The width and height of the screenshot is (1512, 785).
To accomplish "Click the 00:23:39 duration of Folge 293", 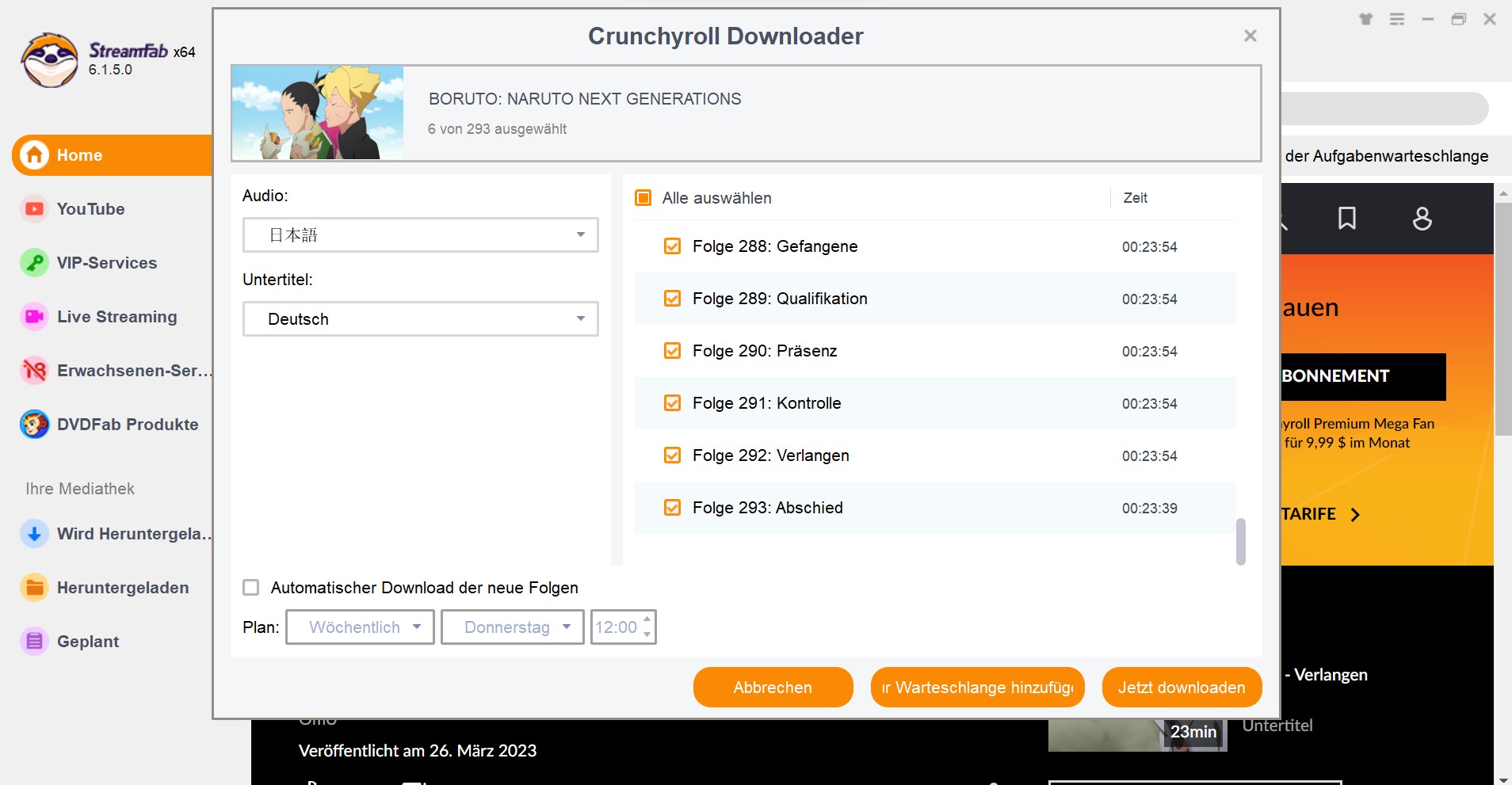I will pos(1150,509).
